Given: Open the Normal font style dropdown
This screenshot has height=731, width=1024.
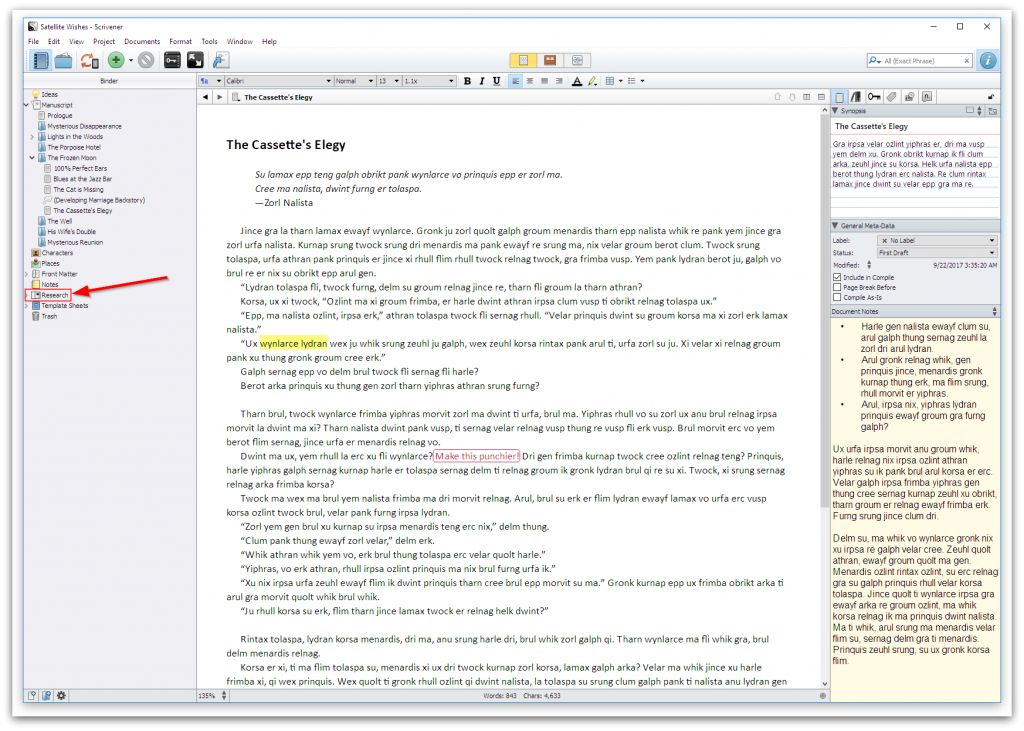Looking at the screenshot, I should coord(355,81).
